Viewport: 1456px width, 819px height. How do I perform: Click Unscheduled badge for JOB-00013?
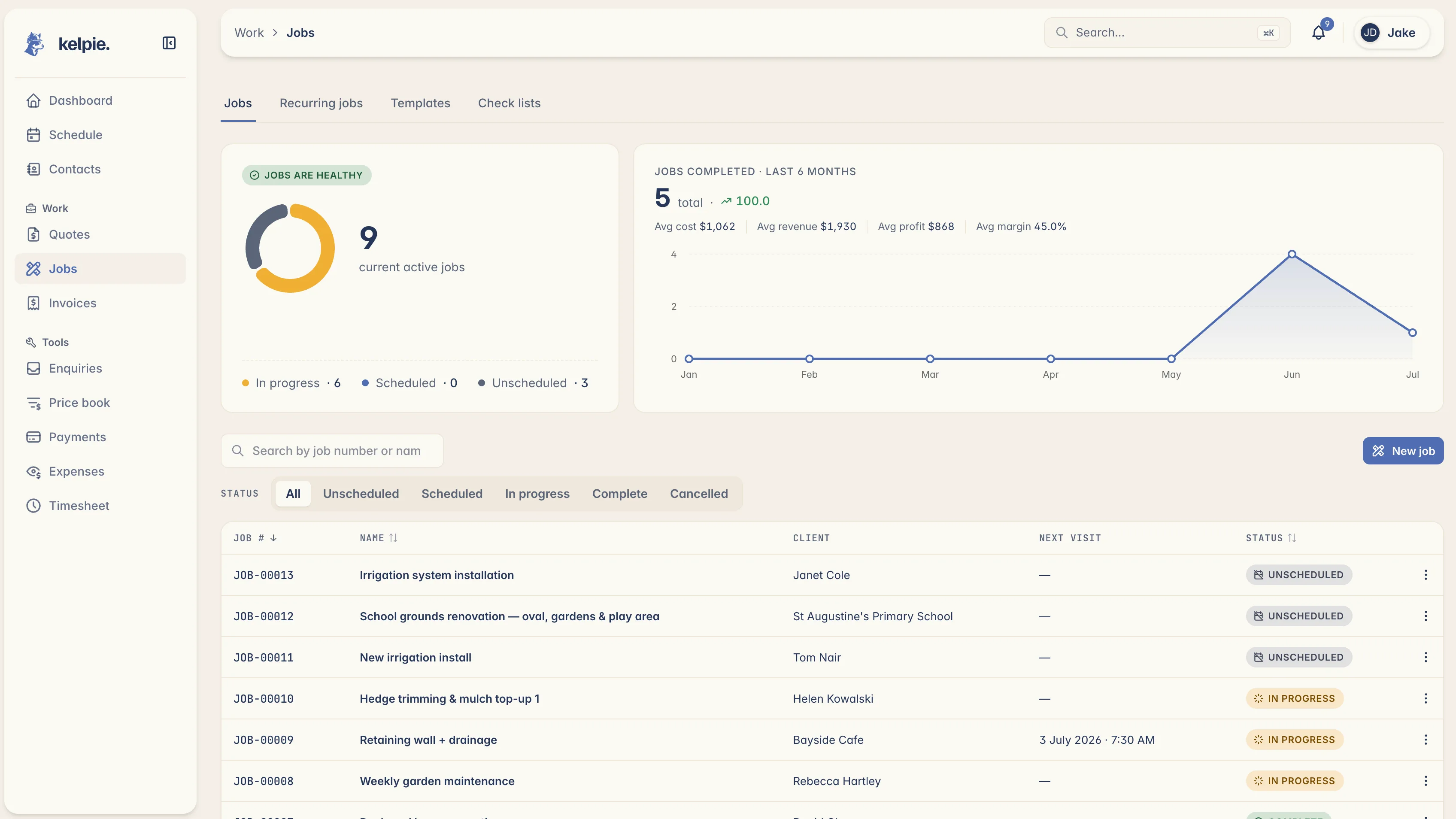coord(1299,575)
